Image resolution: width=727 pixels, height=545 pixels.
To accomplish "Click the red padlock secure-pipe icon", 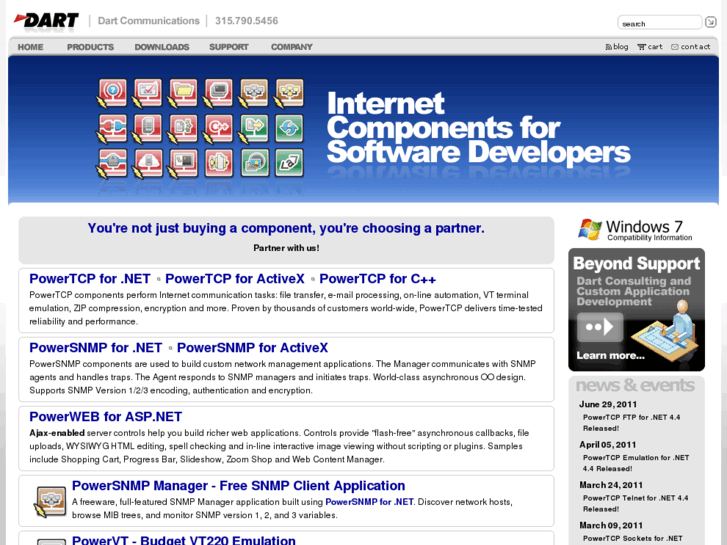I will tap(112, 163).
